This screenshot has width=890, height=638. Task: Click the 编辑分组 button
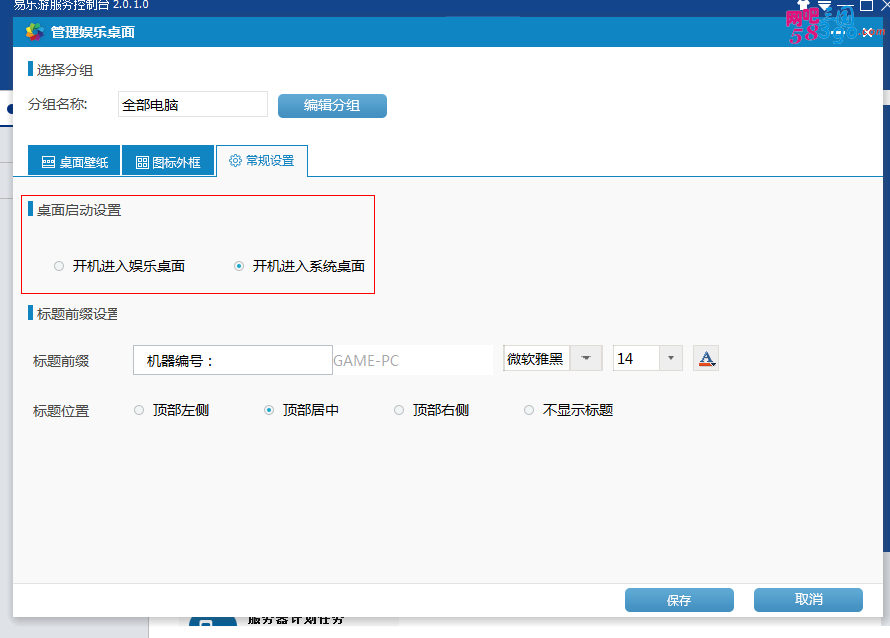(x=332, y=106)
